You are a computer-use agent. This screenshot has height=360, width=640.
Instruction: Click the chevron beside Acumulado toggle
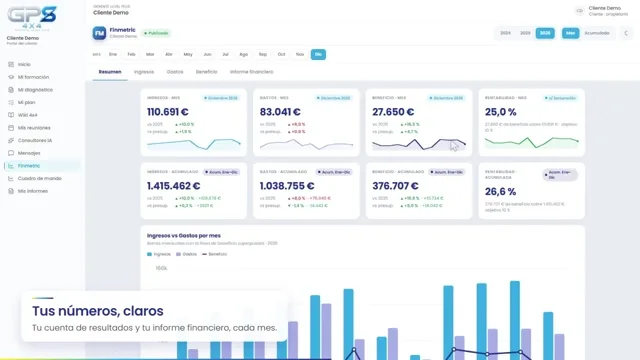pos(626,33)
